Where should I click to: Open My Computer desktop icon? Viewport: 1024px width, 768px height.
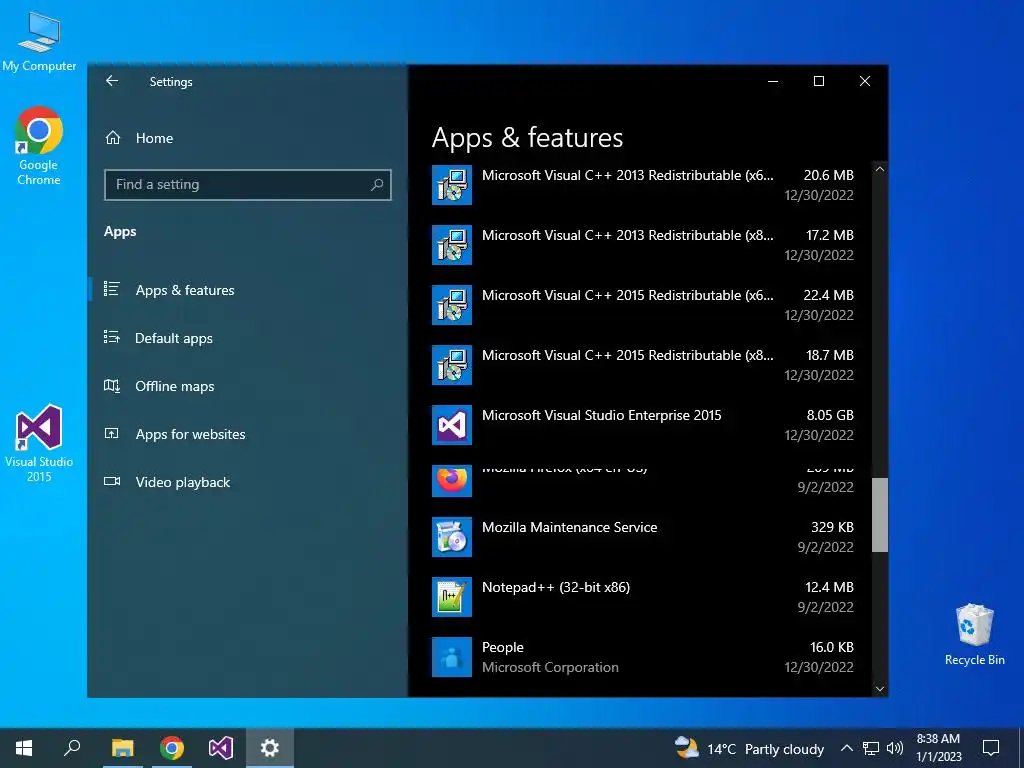(x=39, y=42)
